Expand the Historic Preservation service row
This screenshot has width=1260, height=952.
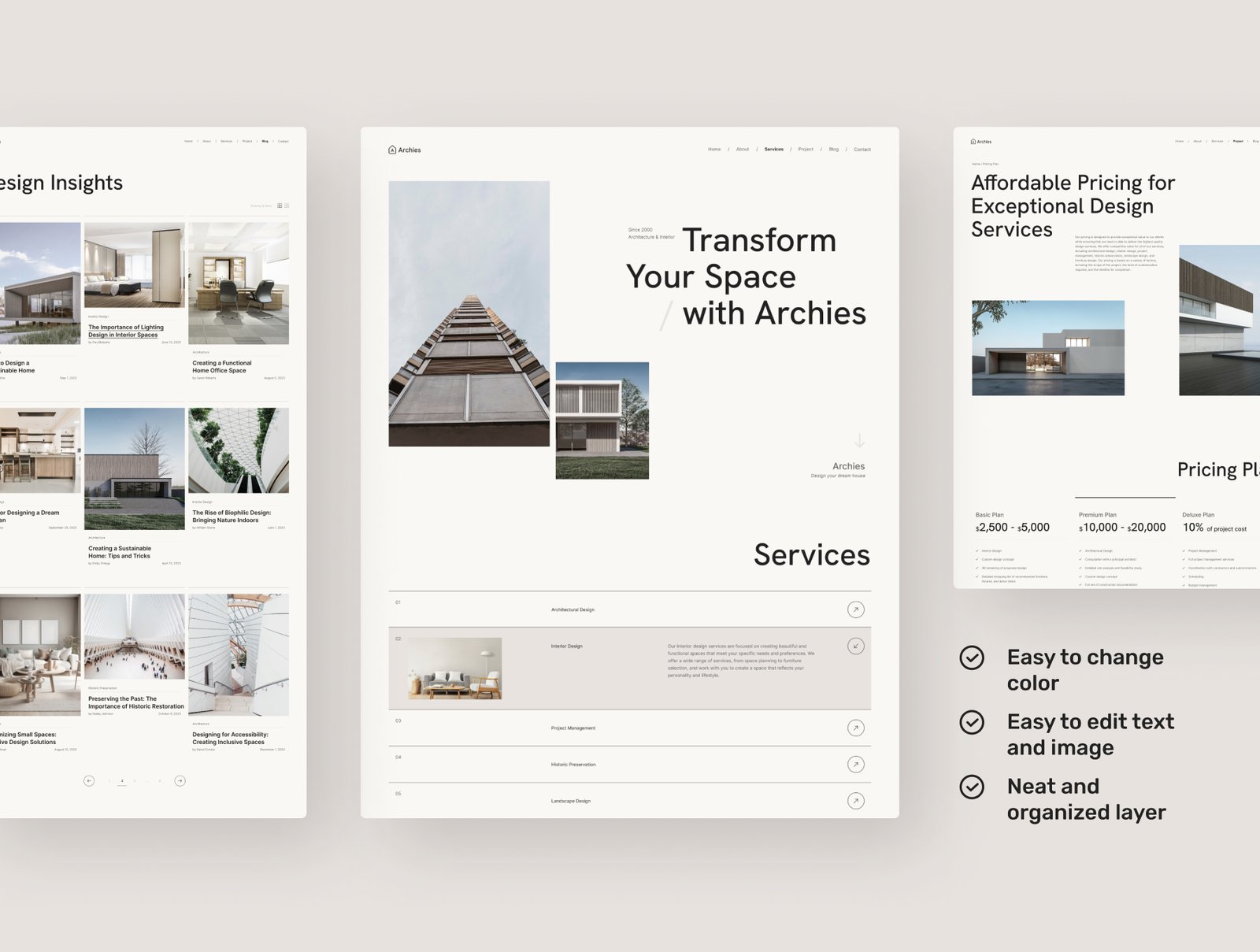tap(855, 765)
